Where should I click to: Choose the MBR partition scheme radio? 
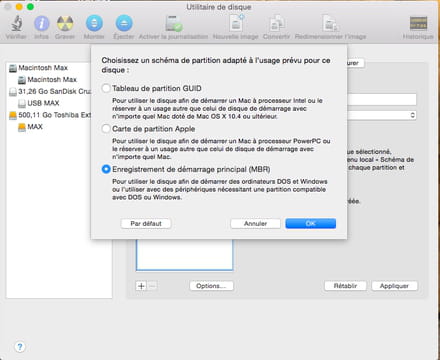(x=106, y=169)
